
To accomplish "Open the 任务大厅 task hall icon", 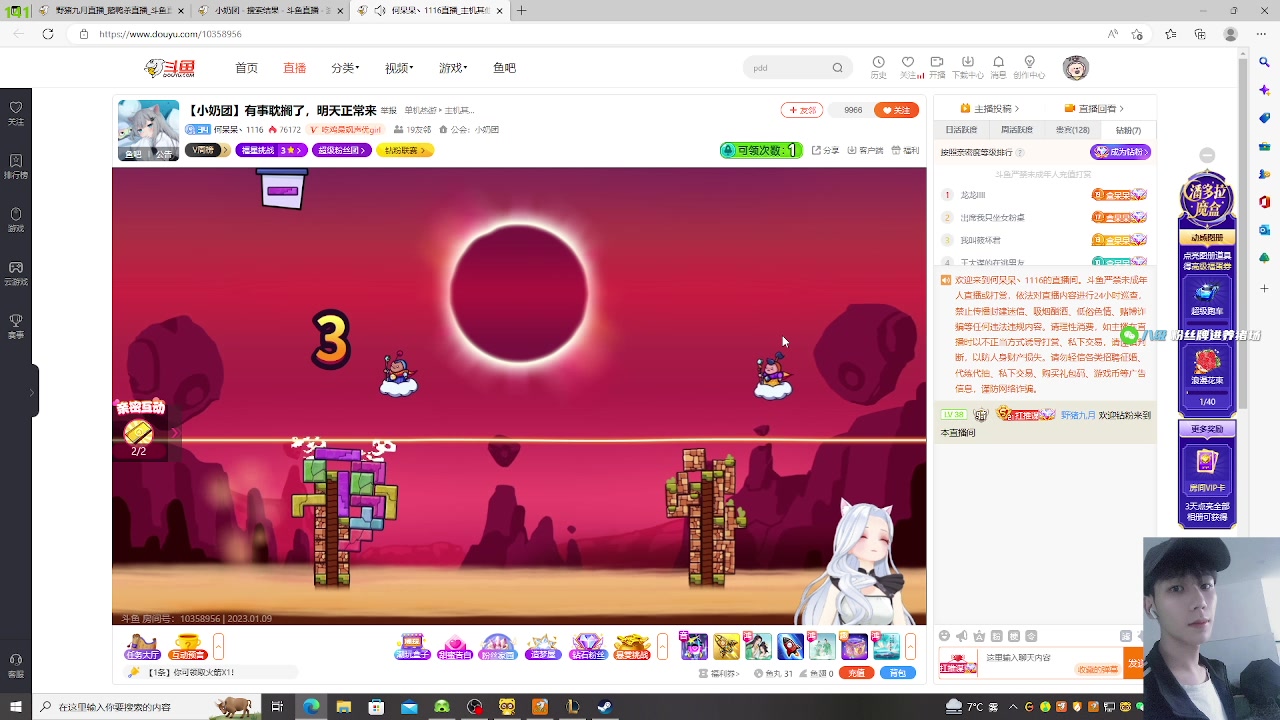I will point(142,646).
